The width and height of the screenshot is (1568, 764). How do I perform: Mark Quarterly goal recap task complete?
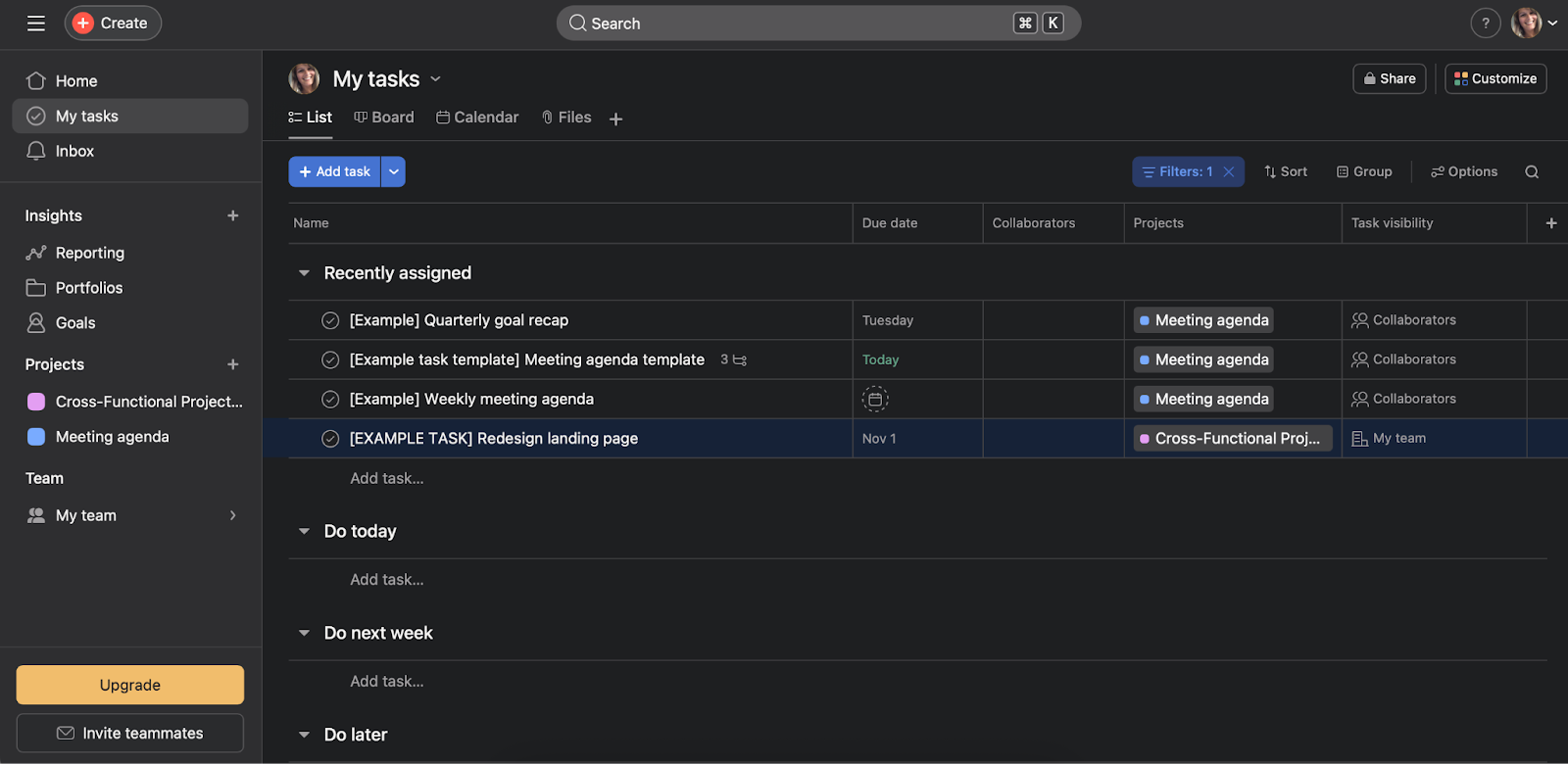coord(330,320)
